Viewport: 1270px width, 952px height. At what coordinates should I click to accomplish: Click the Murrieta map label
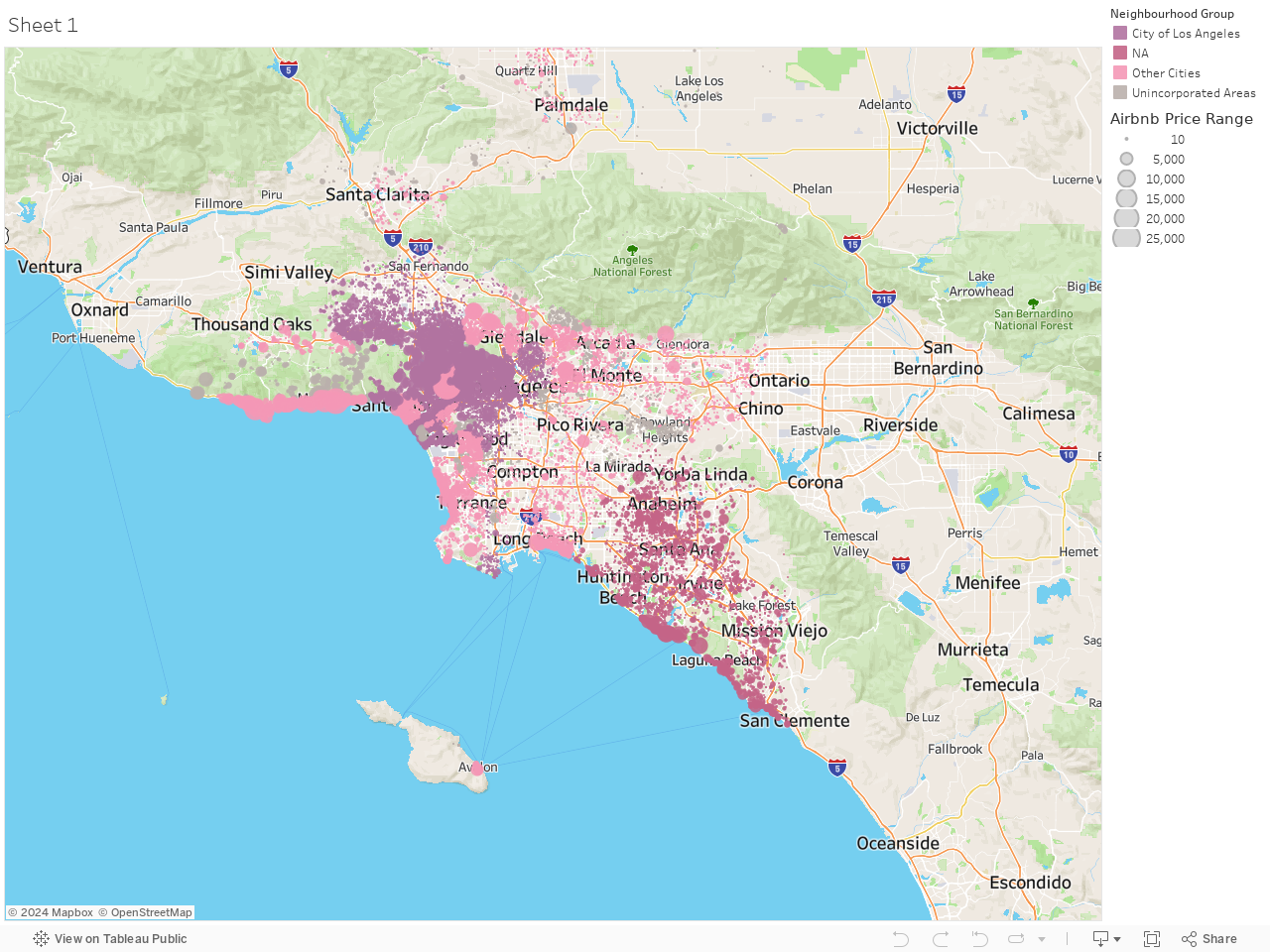(972, 650)
